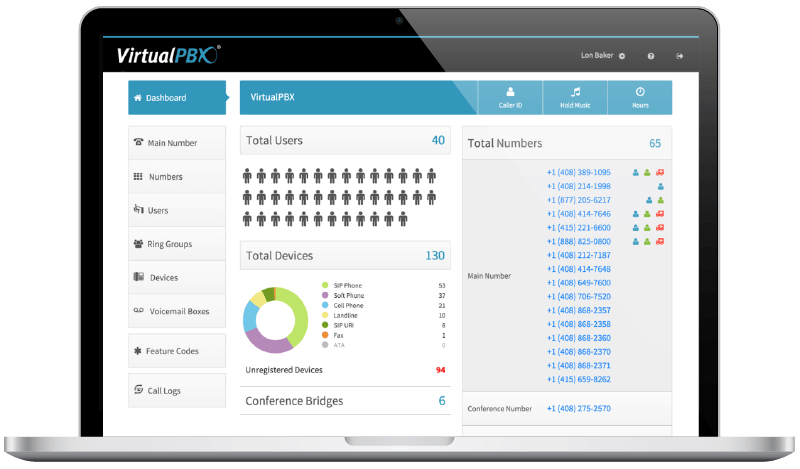The width and height of the screenshot is (800, 469).
Task: Open Caller ID settings
Action: (510, 97)
